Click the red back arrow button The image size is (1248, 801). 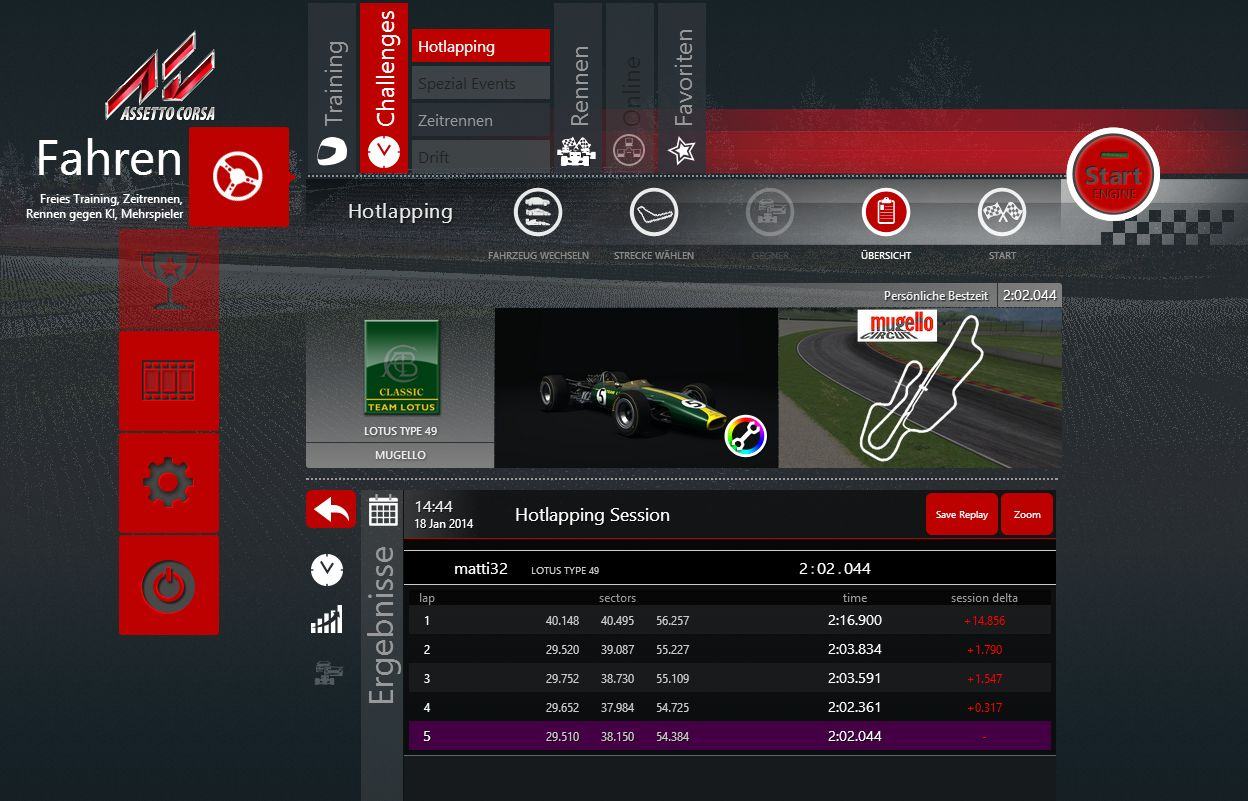coord(331,510)
